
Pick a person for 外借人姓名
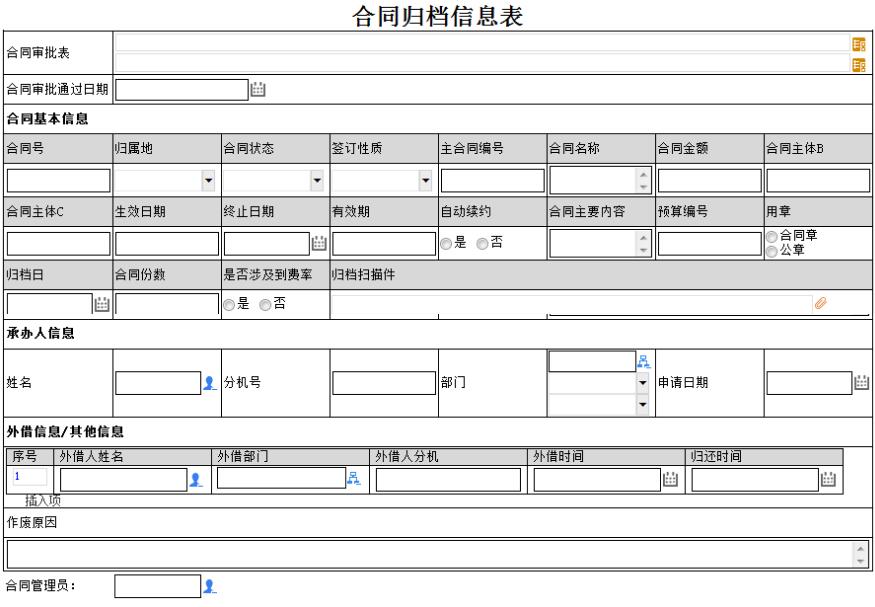195,479
